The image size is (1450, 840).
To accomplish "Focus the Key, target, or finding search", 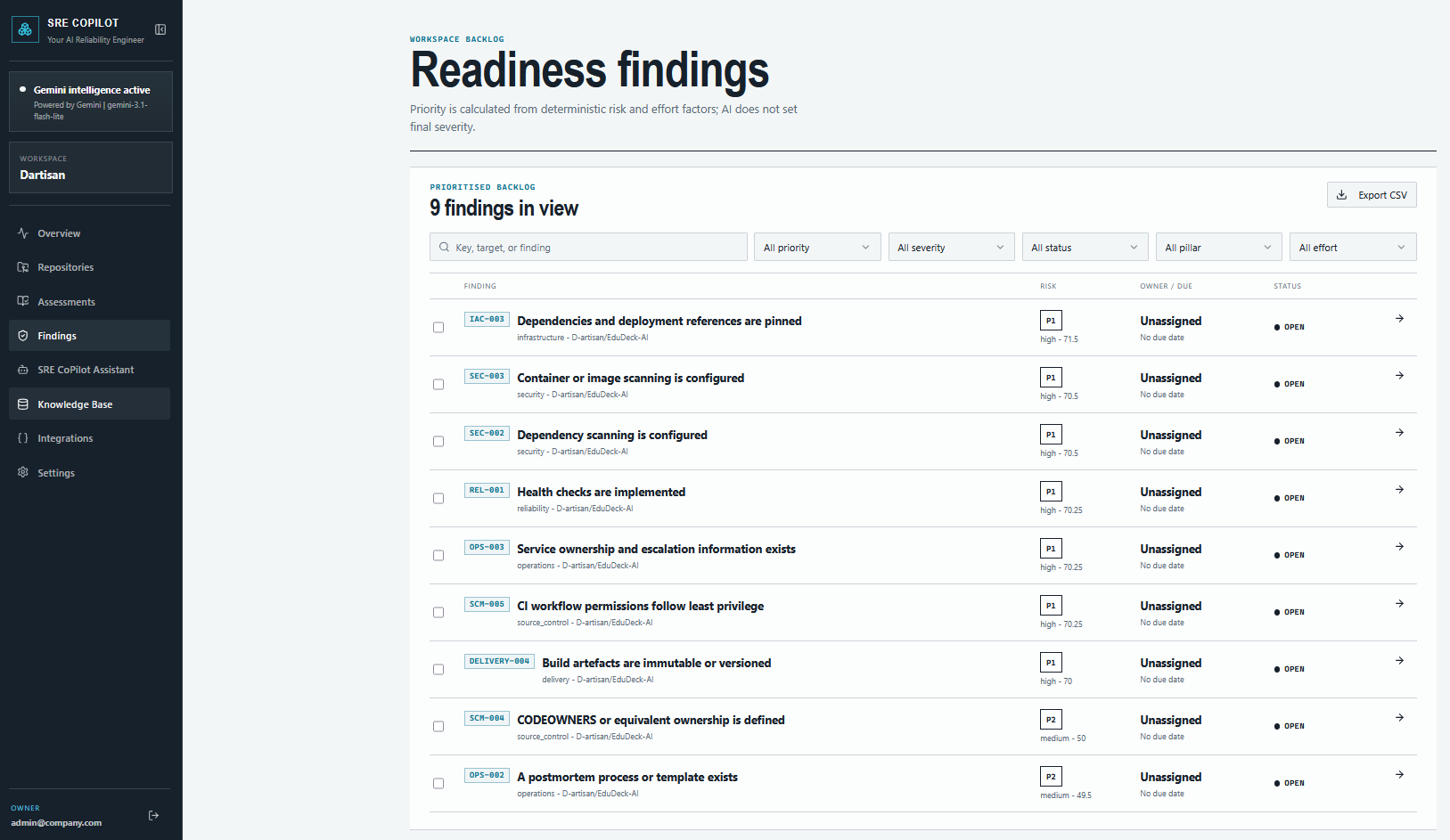I will pyautogui.click(x=588, y=247).
